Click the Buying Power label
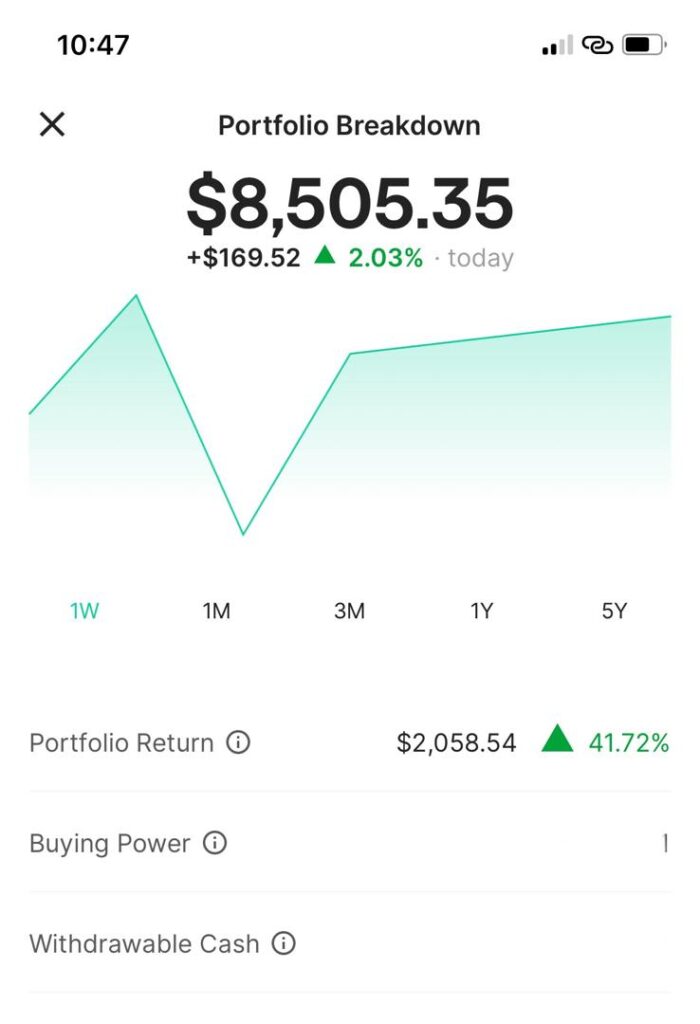This screenshot has height=1024, width=700. click(x=110, y=843)
